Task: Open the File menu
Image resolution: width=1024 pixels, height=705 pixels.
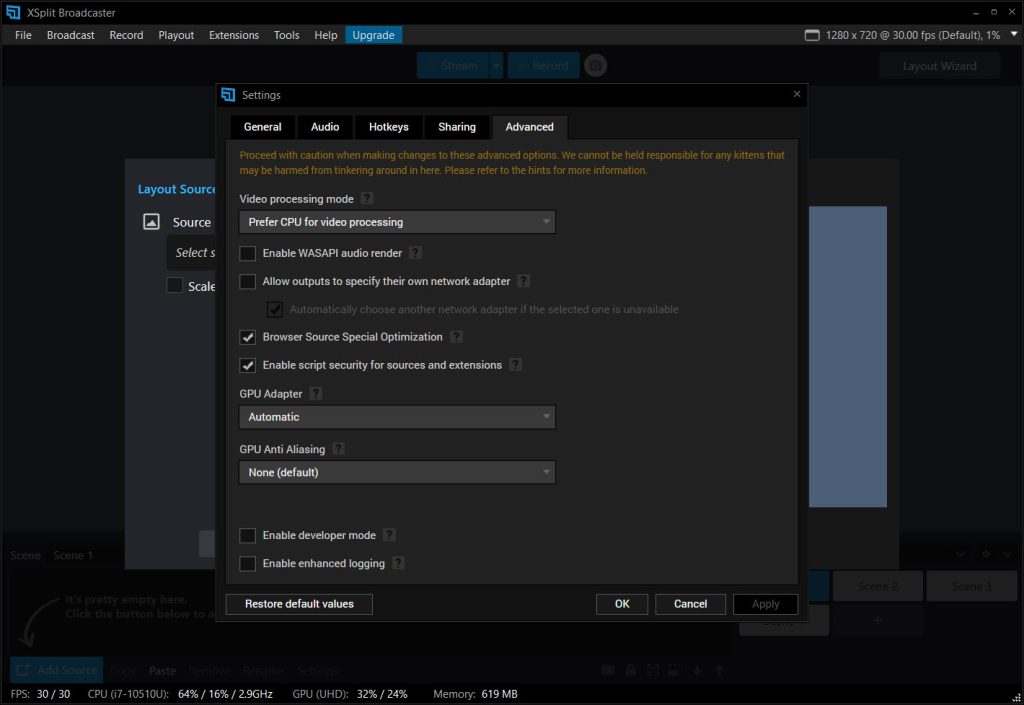Action: [x=23, y=35]
